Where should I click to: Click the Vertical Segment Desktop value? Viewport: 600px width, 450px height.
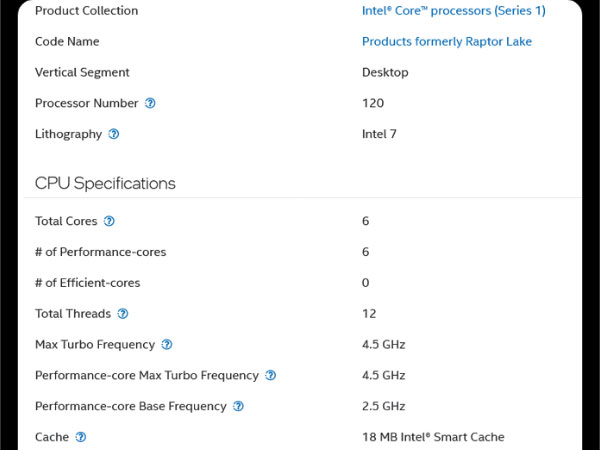[x=385, y=72]
